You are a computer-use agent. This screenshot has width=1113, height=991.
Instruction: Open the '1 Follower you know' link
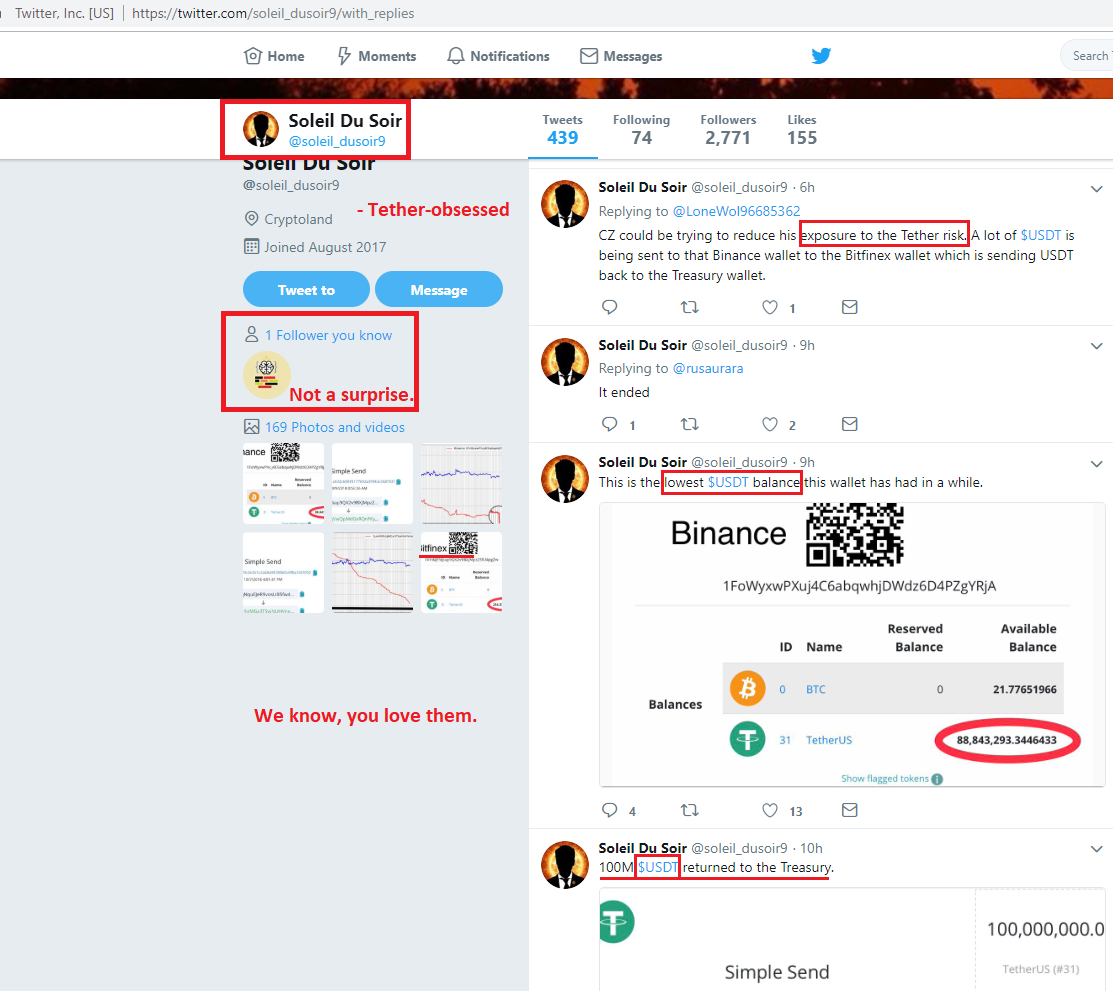point(329,335)
